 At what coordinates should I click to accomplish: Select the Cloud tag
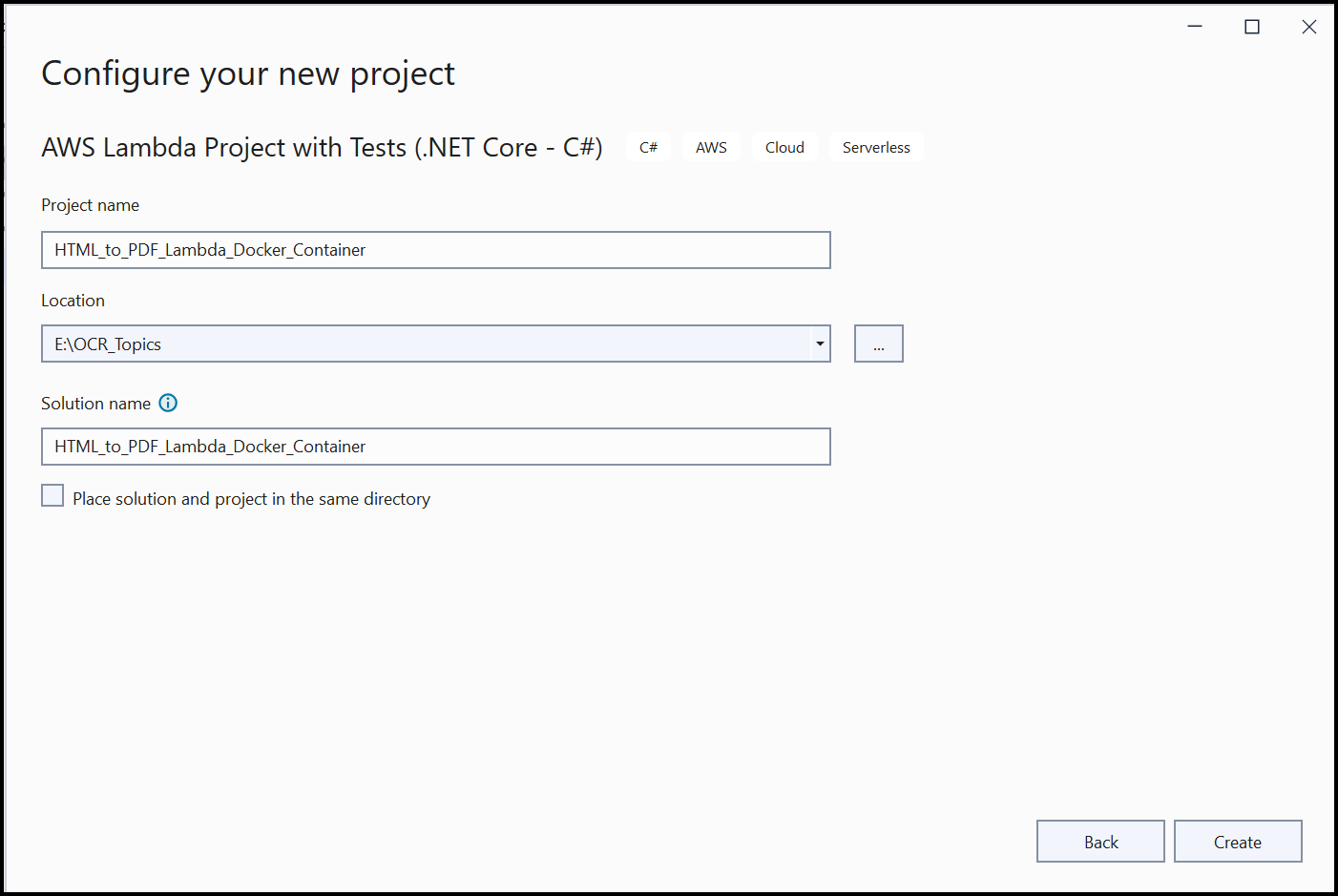point(784,147)
